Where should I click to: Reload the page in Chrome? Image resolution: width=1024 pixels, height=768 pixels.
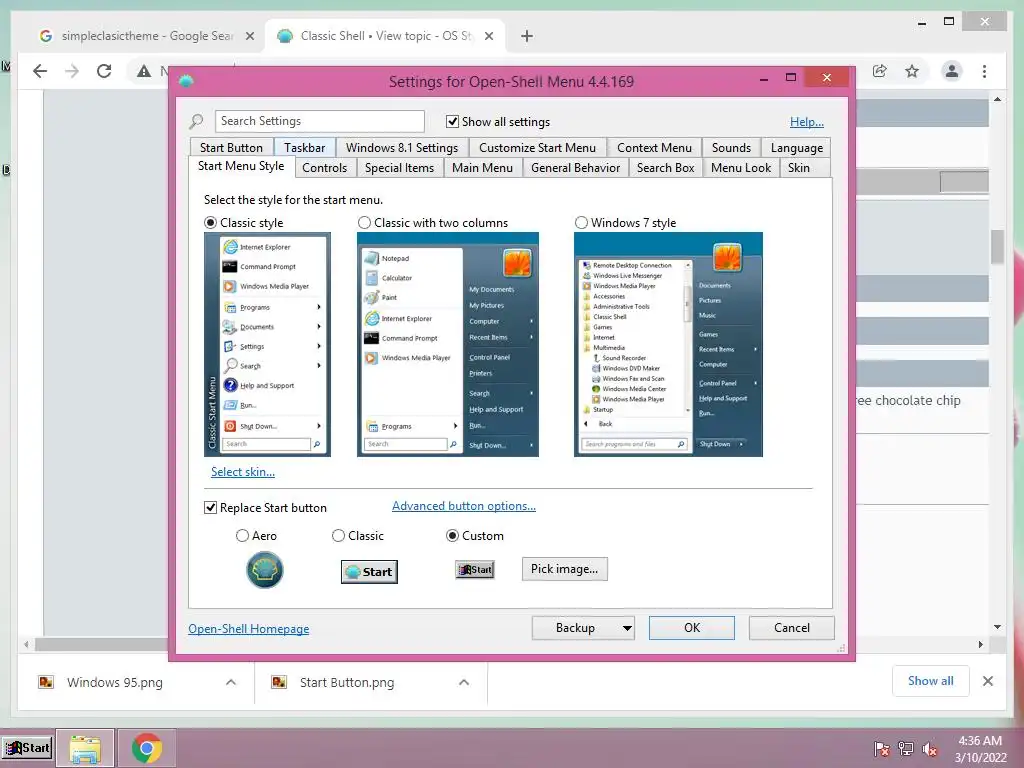104,71
